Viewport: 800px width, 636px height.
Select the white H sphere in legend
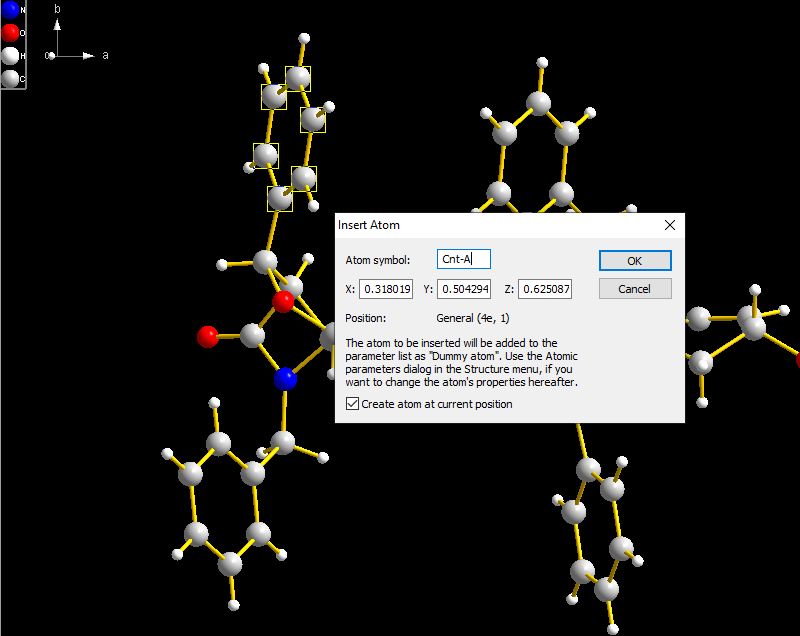click(12, 55)
